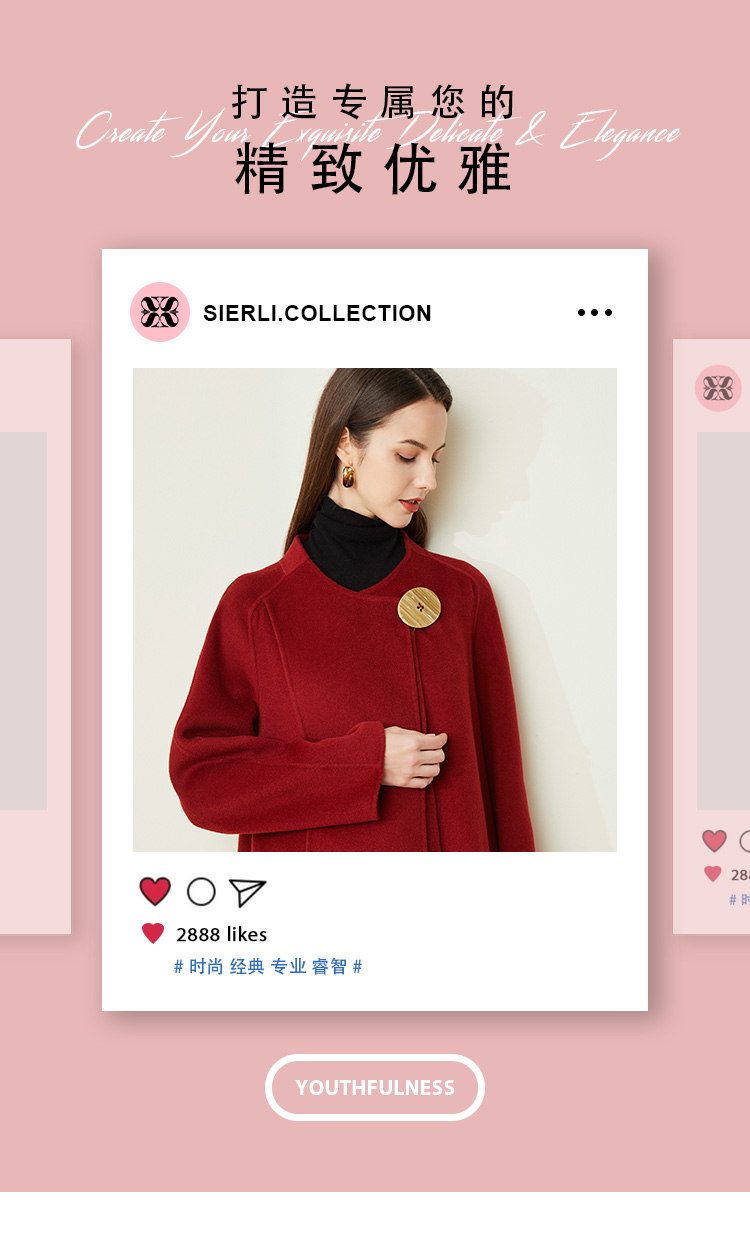Viewport: 750px width, 1242px height.
Task: Switch to the left side post card
Action: click(35, 636)
